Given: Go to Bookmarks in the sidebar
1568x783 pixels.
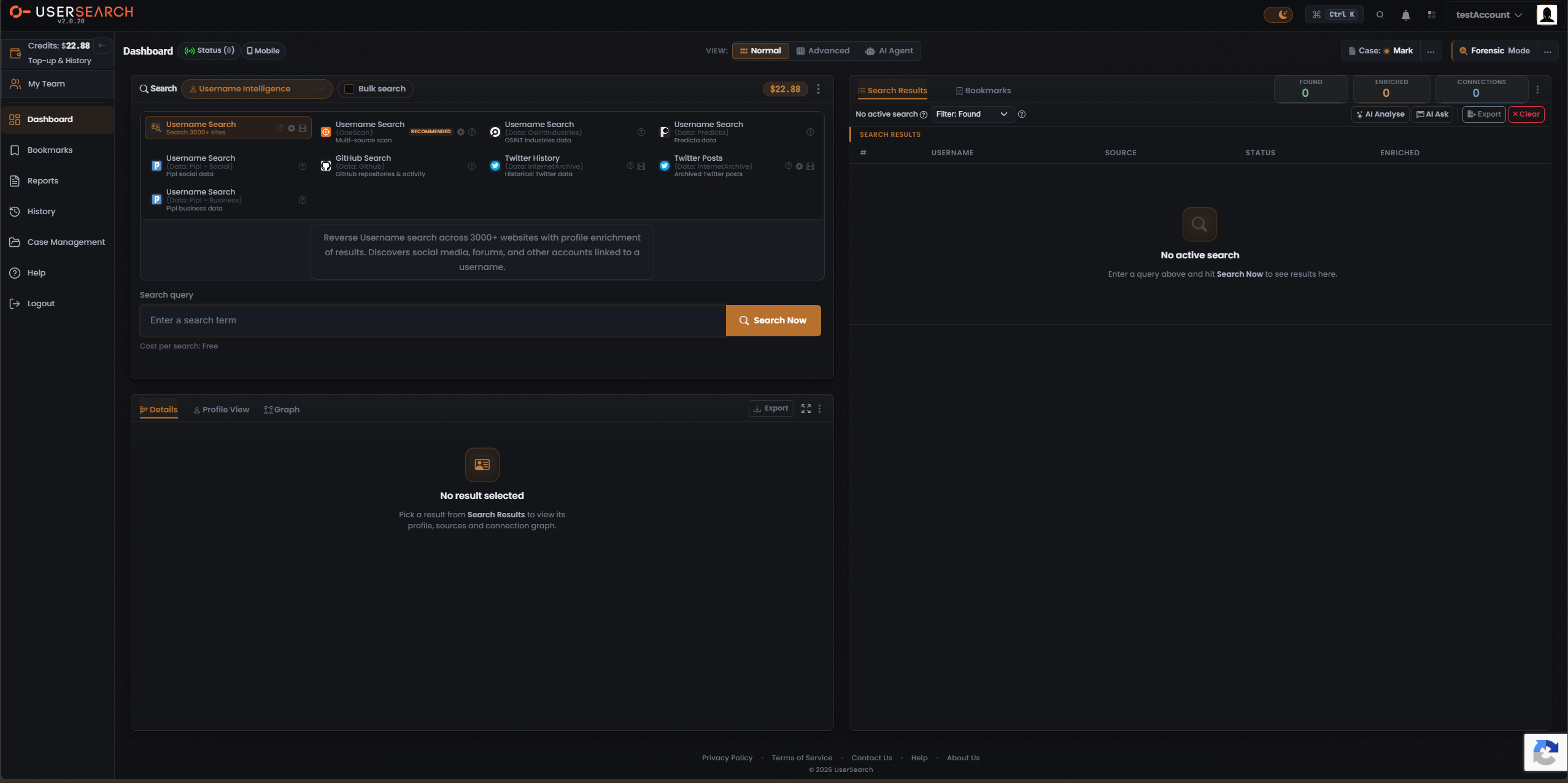Looking at the screenshot, I should 58,150.
